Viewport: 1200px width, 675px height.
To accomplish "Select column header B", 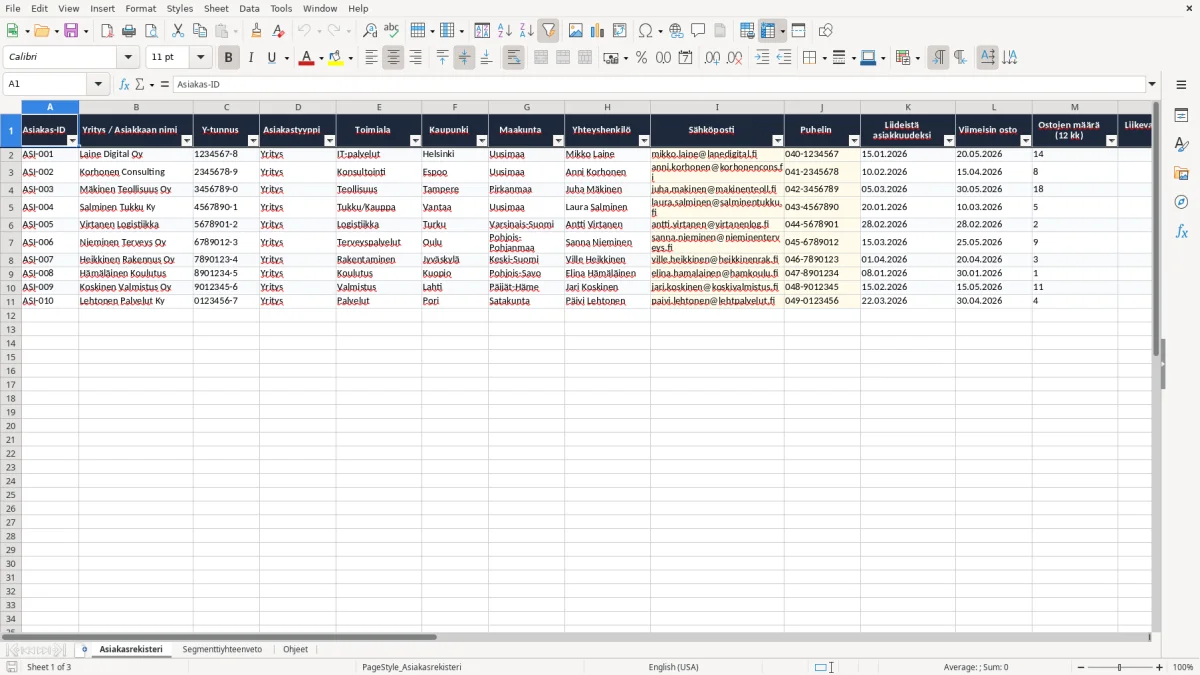I will tap(136, 107).
